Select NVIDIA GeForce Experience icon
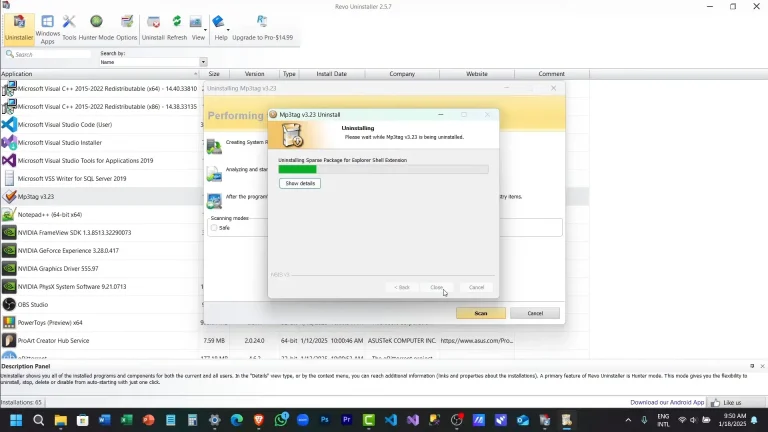Screen dimensions: 768x432 tap(9, 250)
